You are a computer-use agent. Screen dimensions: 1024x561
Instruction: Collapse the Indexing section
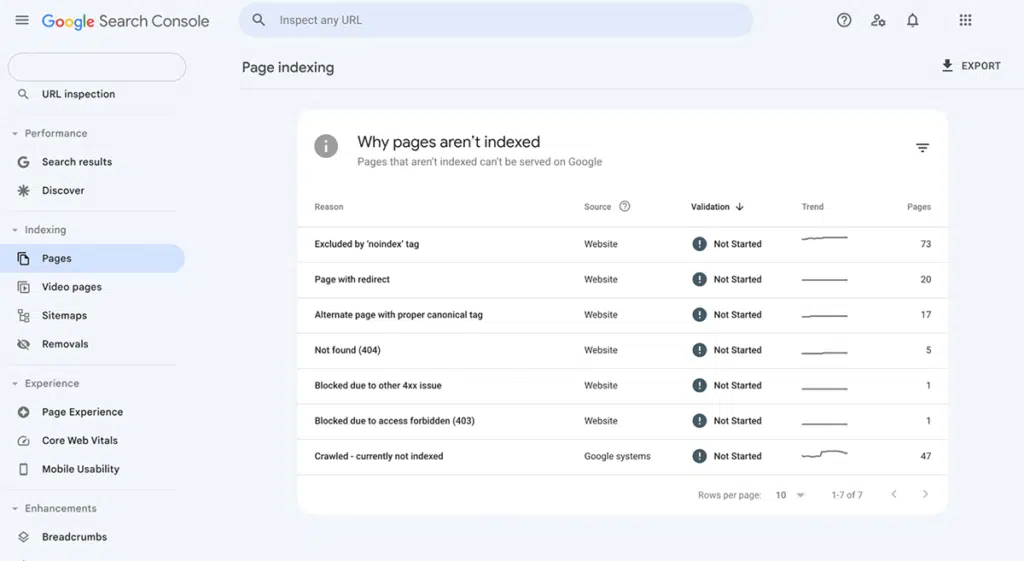(15, 230)
